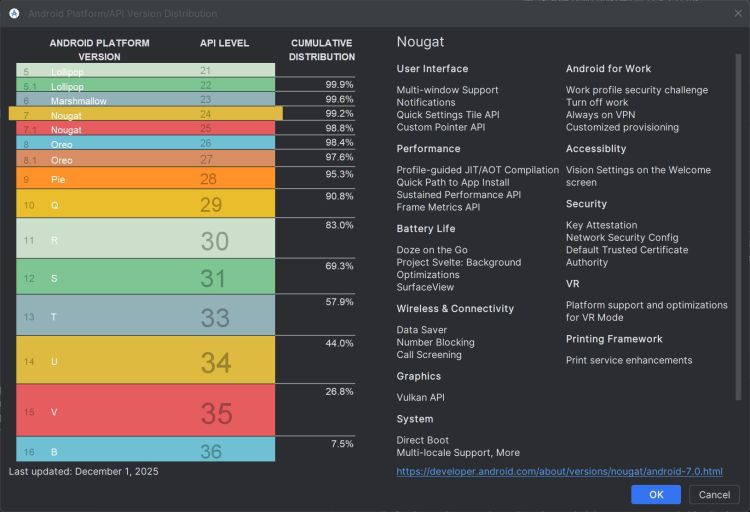Open the Nougat android-7.0 developer link

tap(559, 471)
